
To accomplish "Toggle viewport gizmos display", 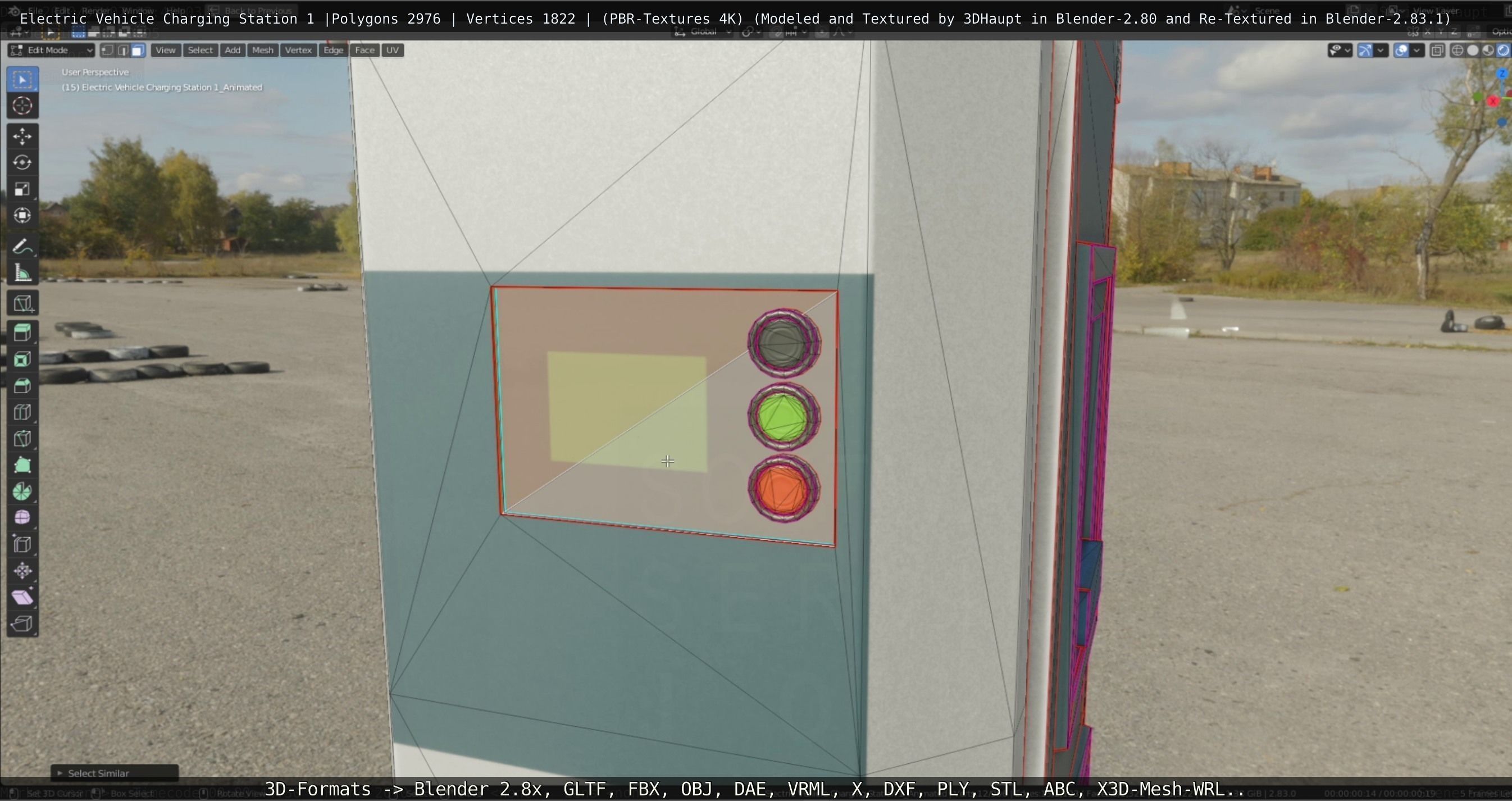I will click(x=1365, y=51).
